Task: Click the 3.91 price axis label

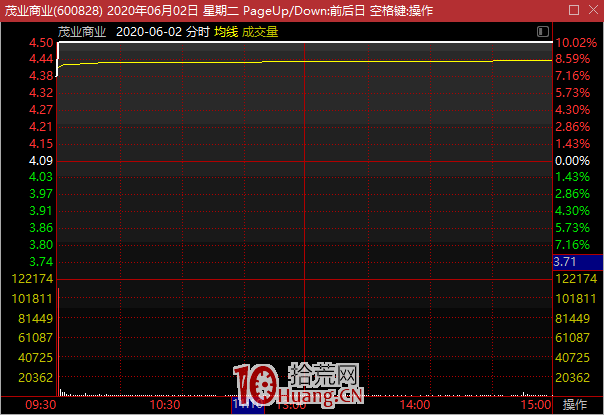Action: coord(41,211)
